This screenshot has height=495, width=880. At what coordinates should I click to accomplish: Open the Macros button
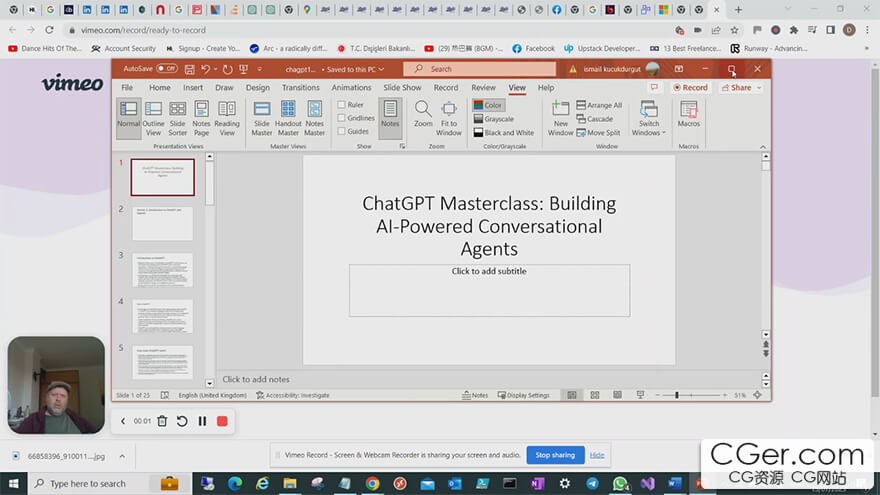tap(689, 114)
